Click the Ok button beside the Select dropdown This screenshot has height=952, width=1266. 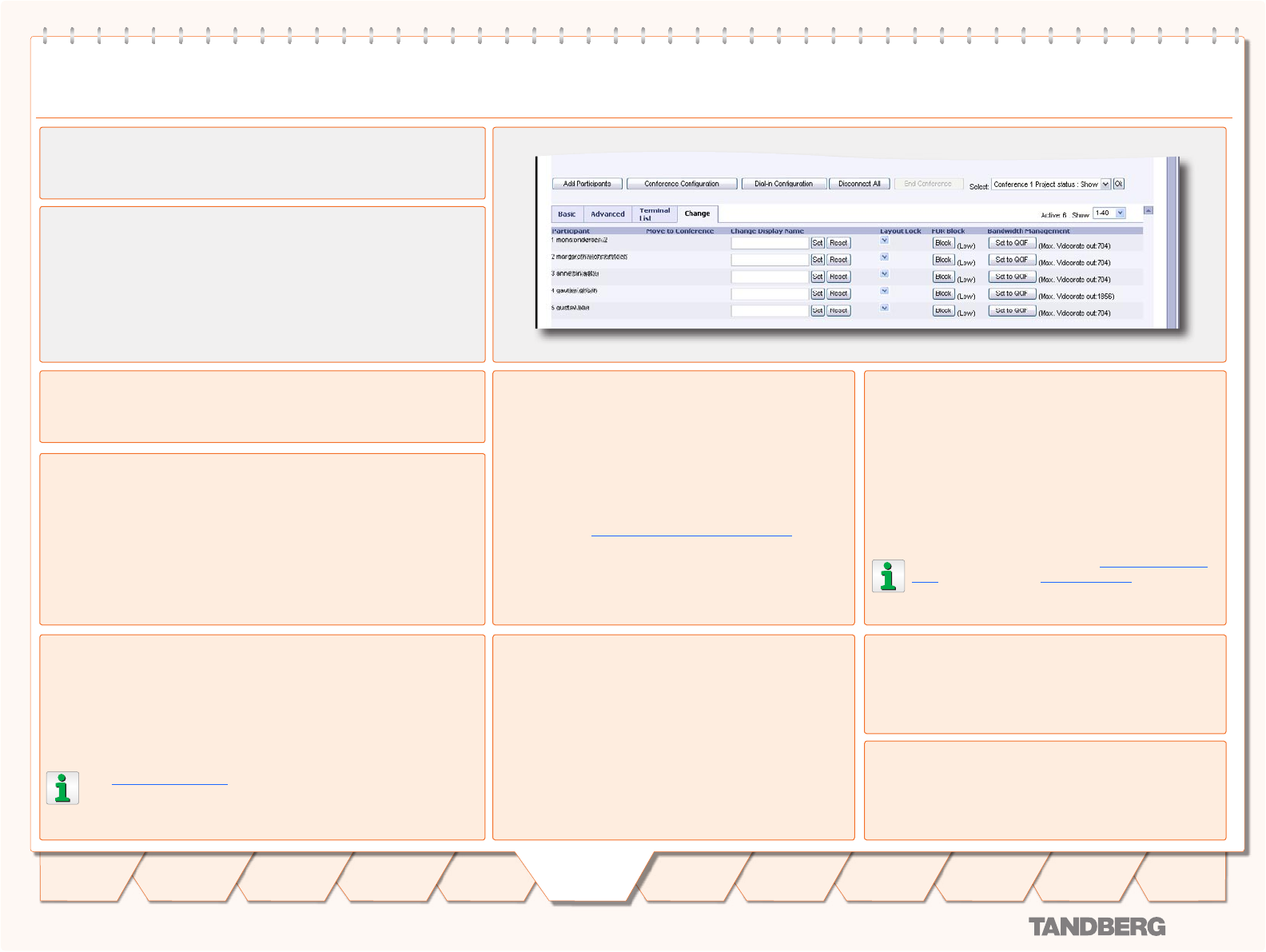(1119, 184)
